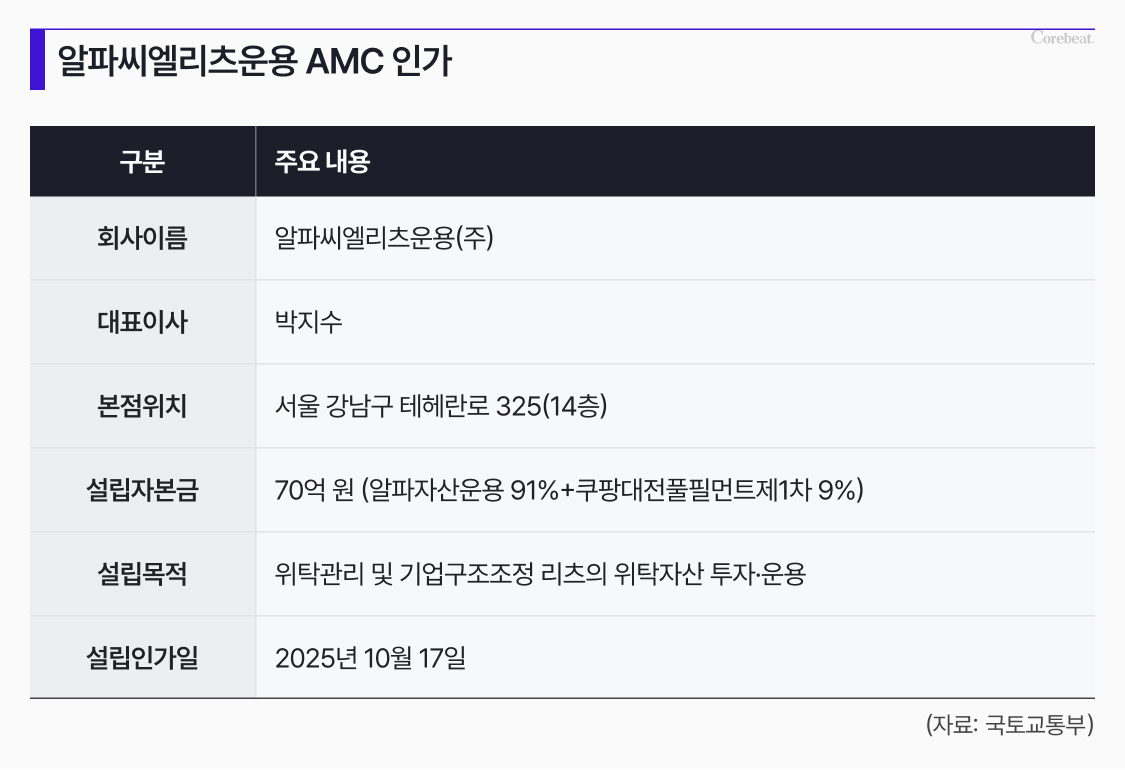Click the 쿠팡대전풀필먼트제1차 9% shareholder text
Viewport: 1125px width, 770px height.
(713, 491)
